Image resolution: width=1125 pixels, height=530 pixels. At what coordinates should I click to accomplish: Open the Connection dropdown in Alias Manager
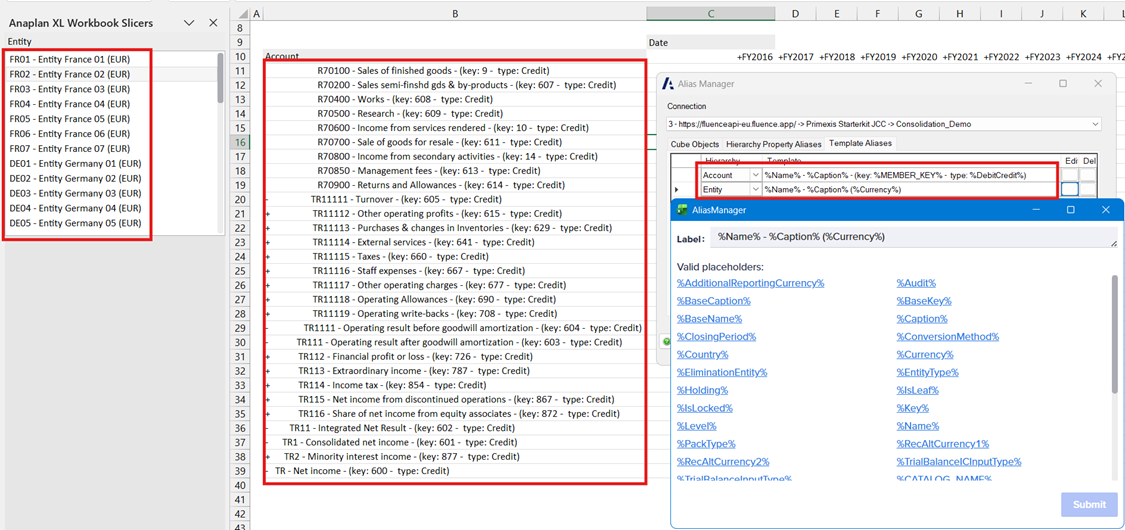pos(1095,124)
